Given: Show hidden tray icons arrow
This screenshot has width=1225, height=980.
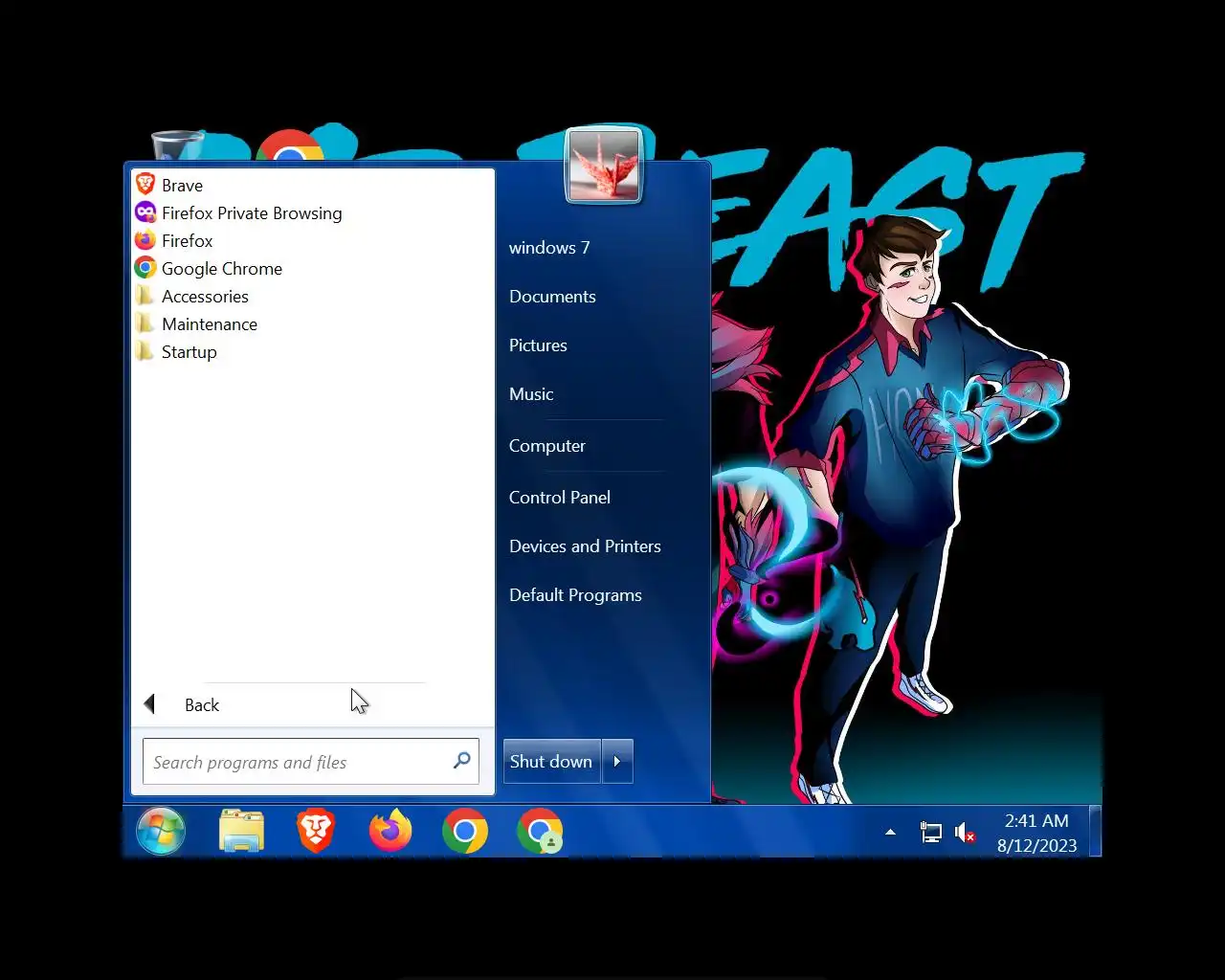Looking at the screenshot, I should tap(890, 833).
